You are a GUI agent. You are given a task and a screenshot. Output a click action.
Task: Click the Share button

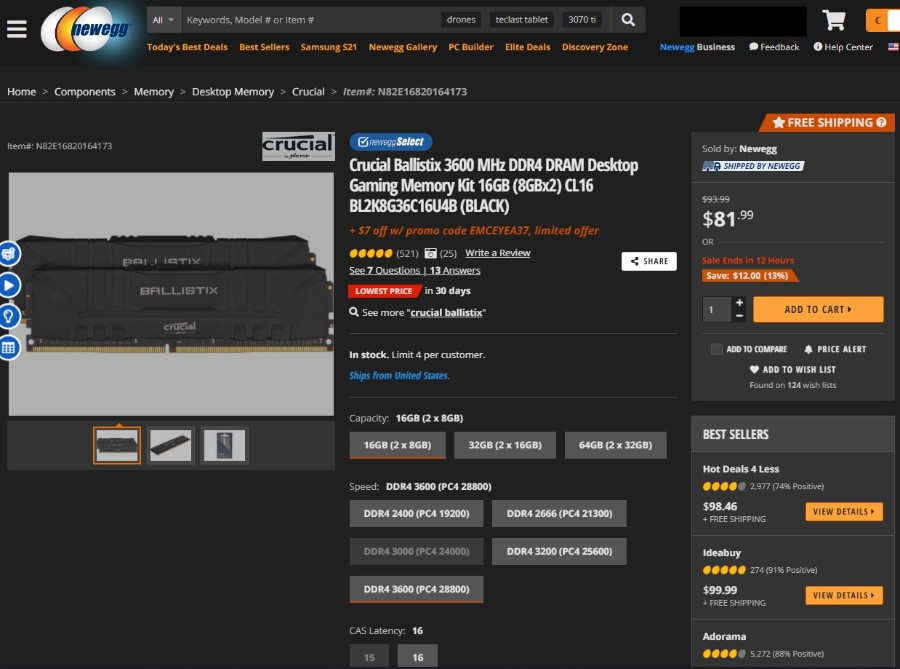tap(649, 261)
